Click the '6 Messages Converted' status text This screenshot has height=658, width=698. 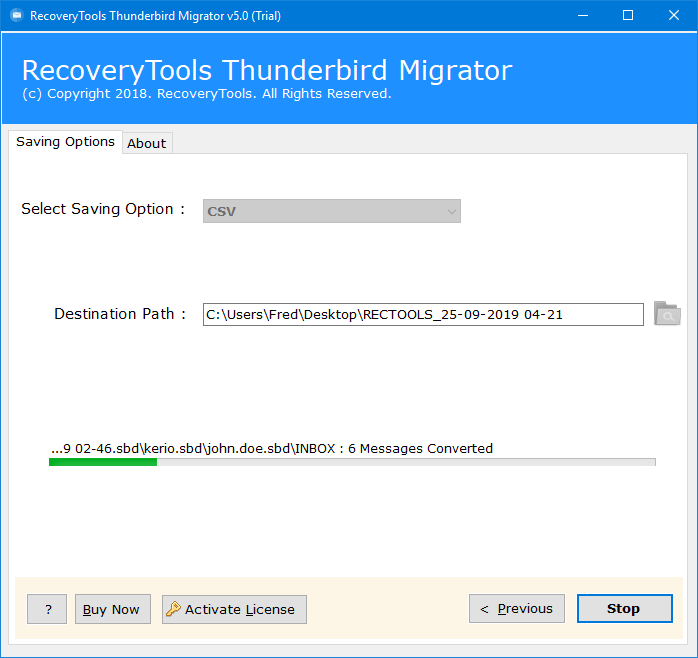click(420, 448)
